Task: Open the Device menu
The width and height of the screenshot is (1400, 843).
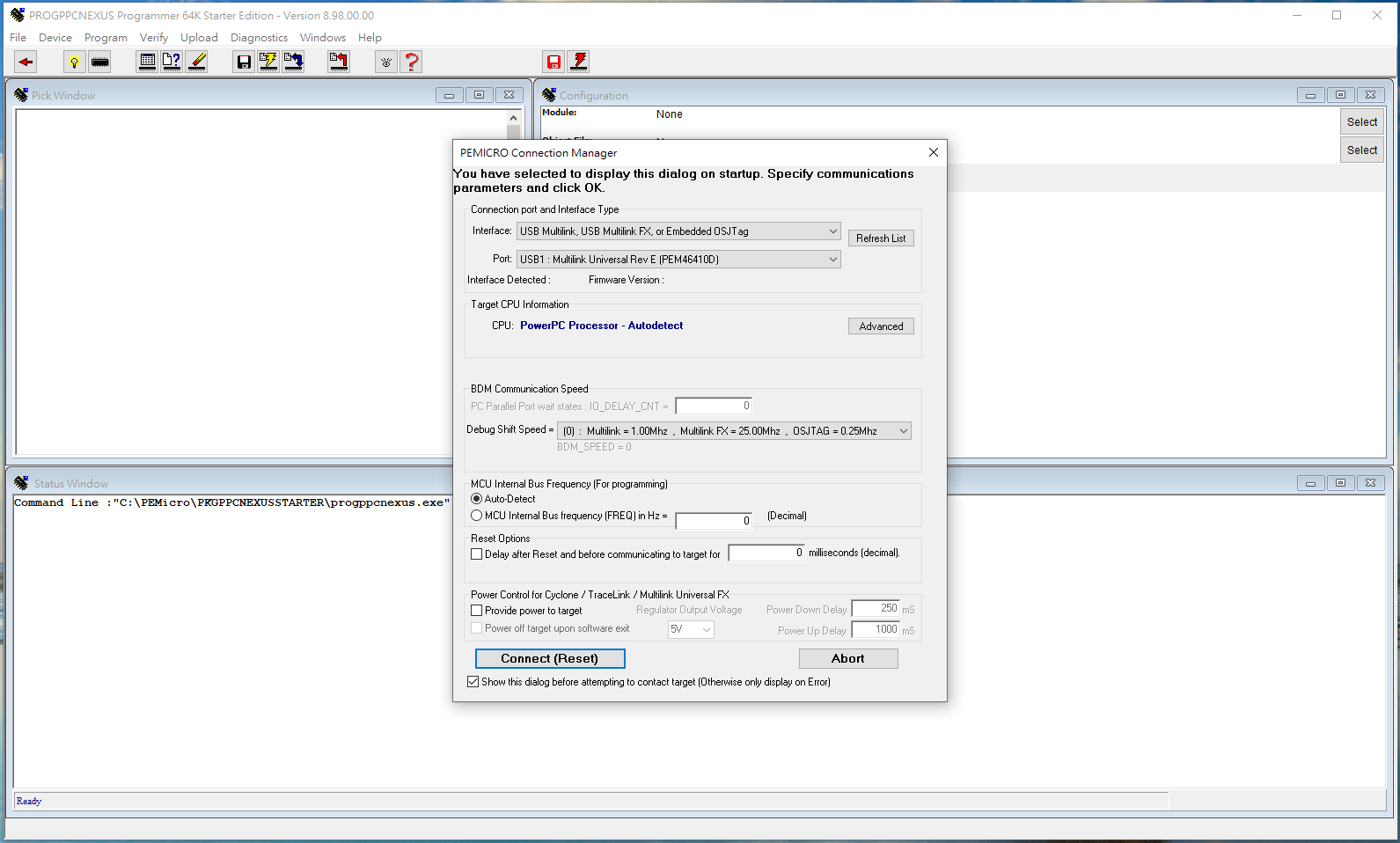Action: [x=55, y=38]
